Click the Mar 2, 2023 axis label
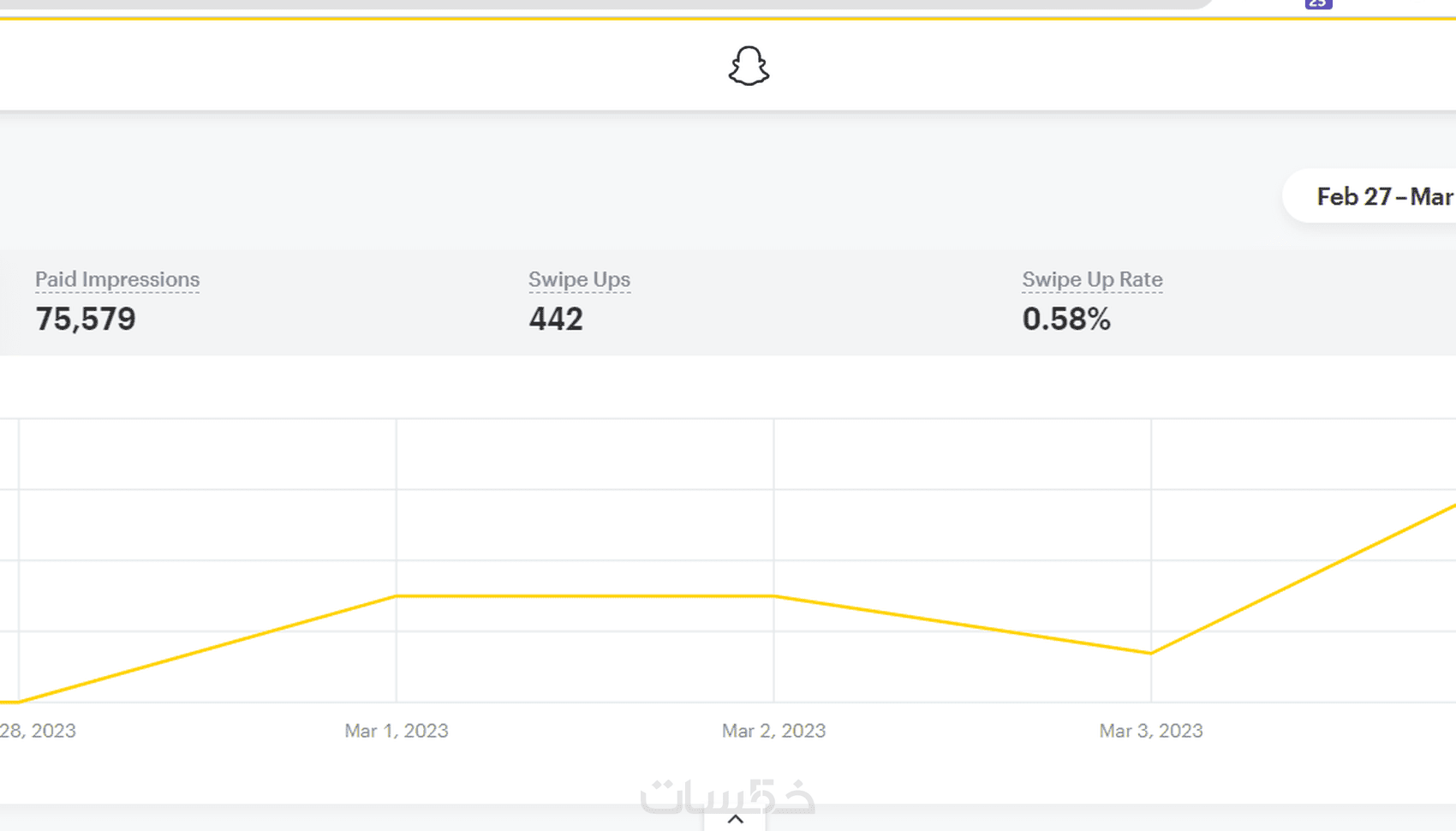Image resolution: width=1456 pixels, height=831 pixels. [774, 731]
